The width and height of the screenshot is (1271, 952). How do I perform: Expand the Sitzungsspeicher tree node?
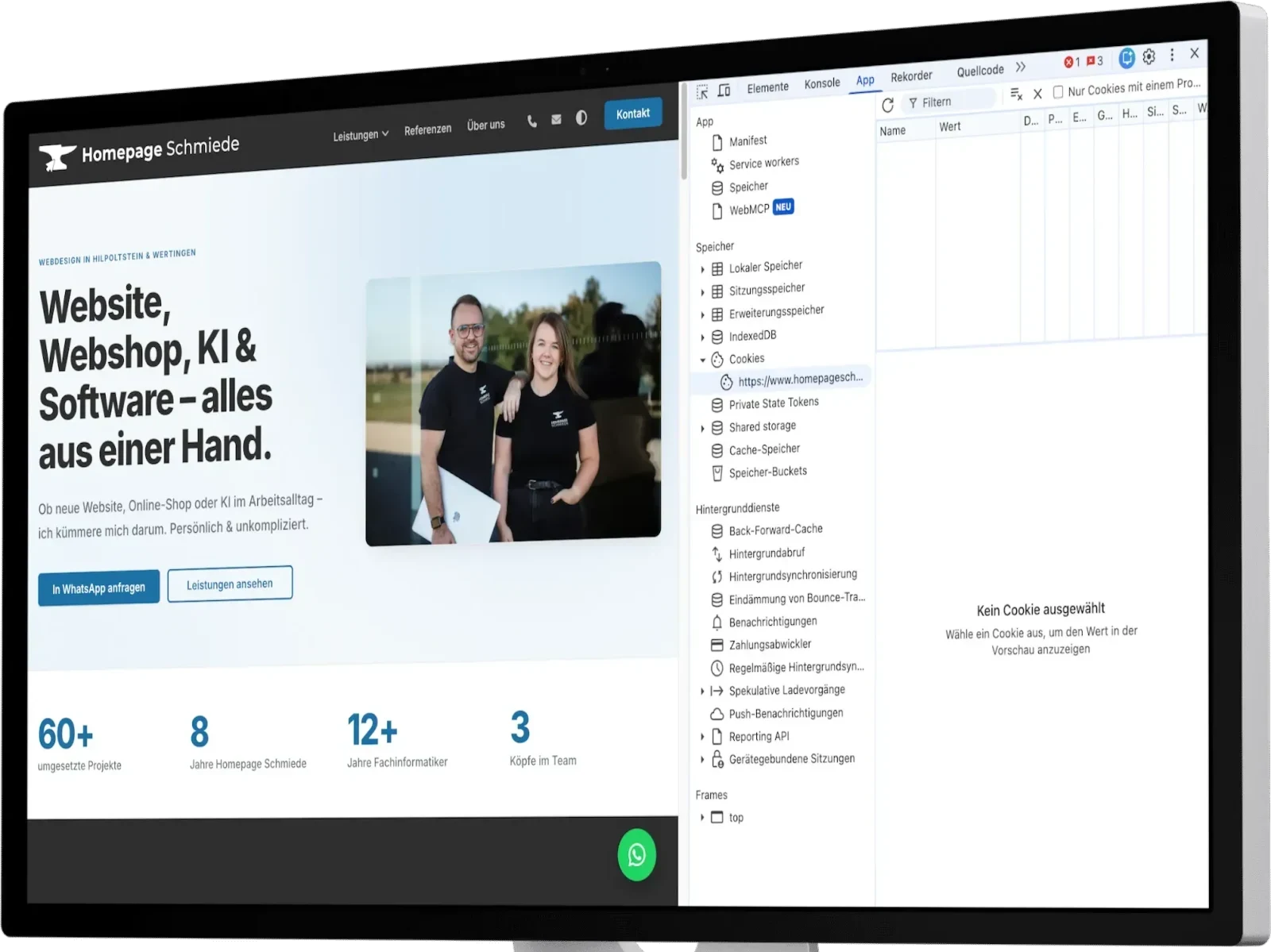(702, 292)
